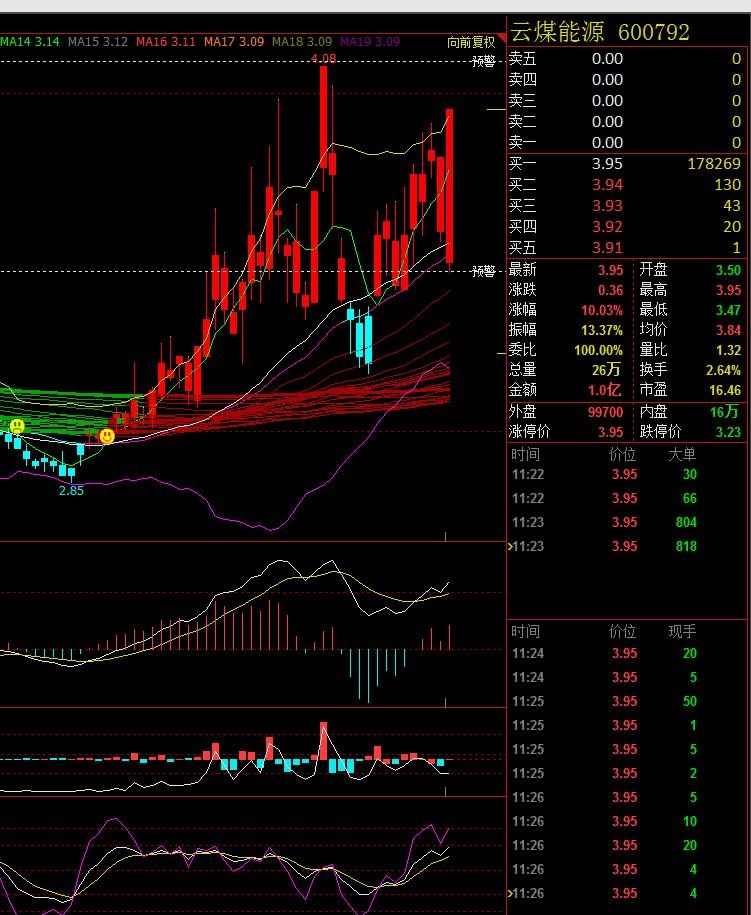Select the 11:25 tick with 2 lots

point(627,773)
